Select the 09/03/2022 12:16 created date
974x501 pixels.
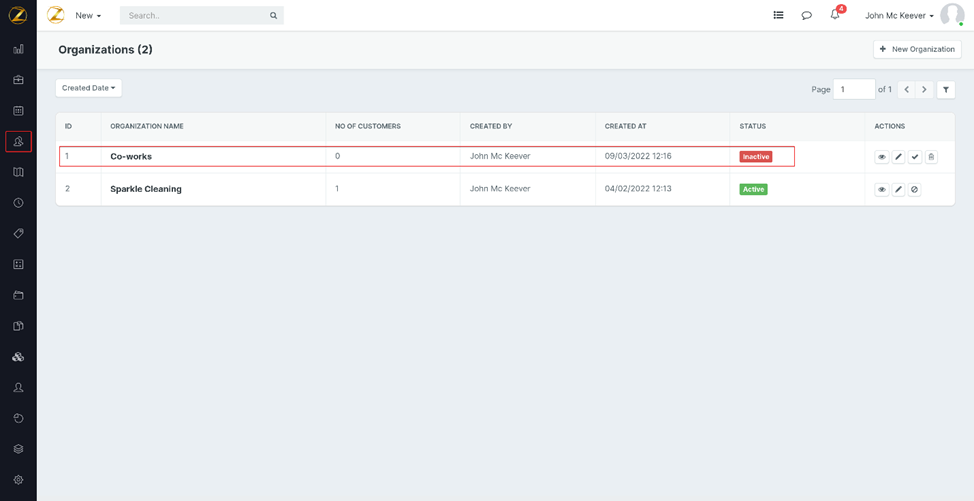pyautogui.click(x=638, y=156)
